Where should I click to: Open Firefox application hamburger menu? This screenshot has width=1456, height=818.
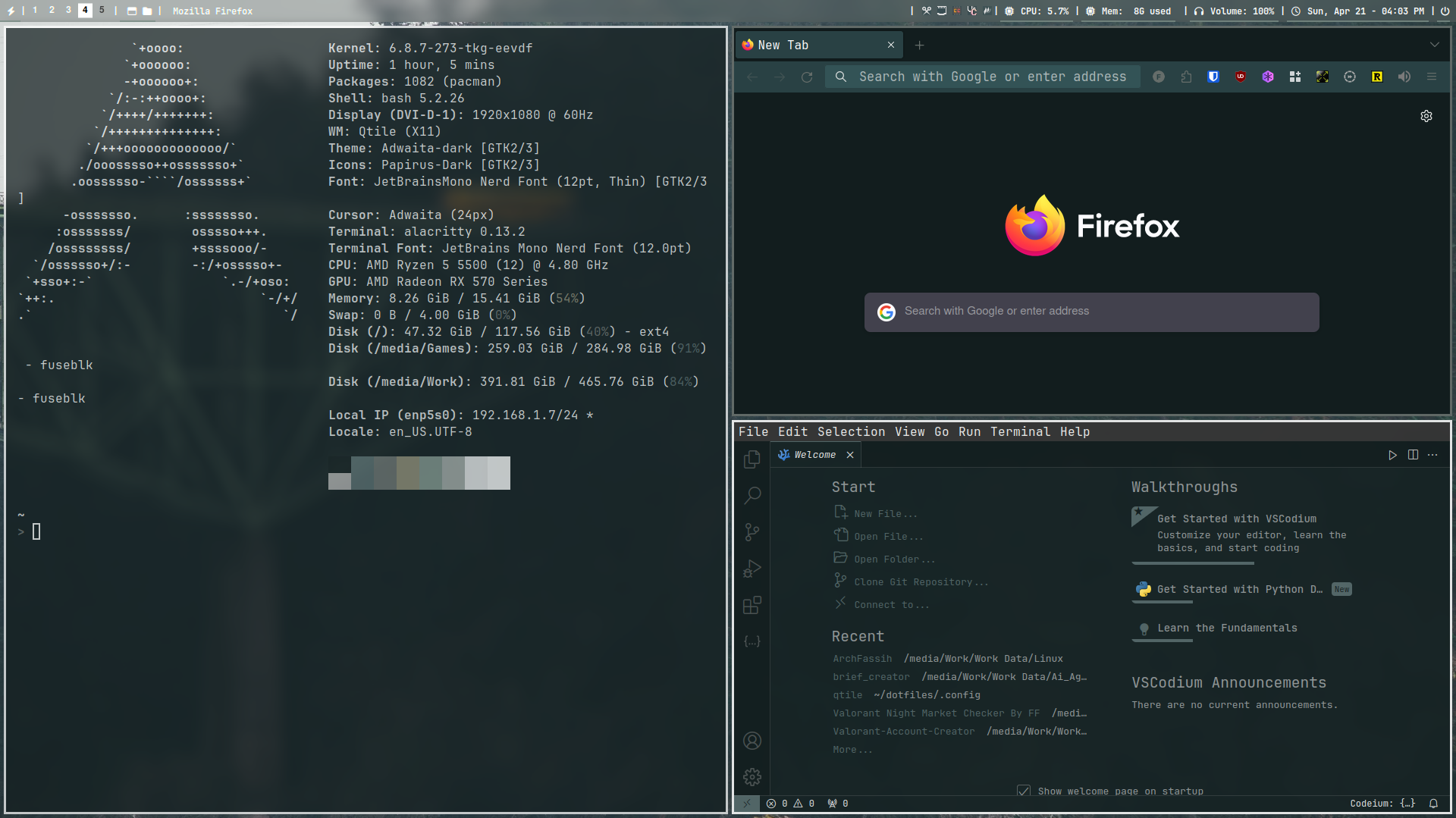pos(1432,77)
